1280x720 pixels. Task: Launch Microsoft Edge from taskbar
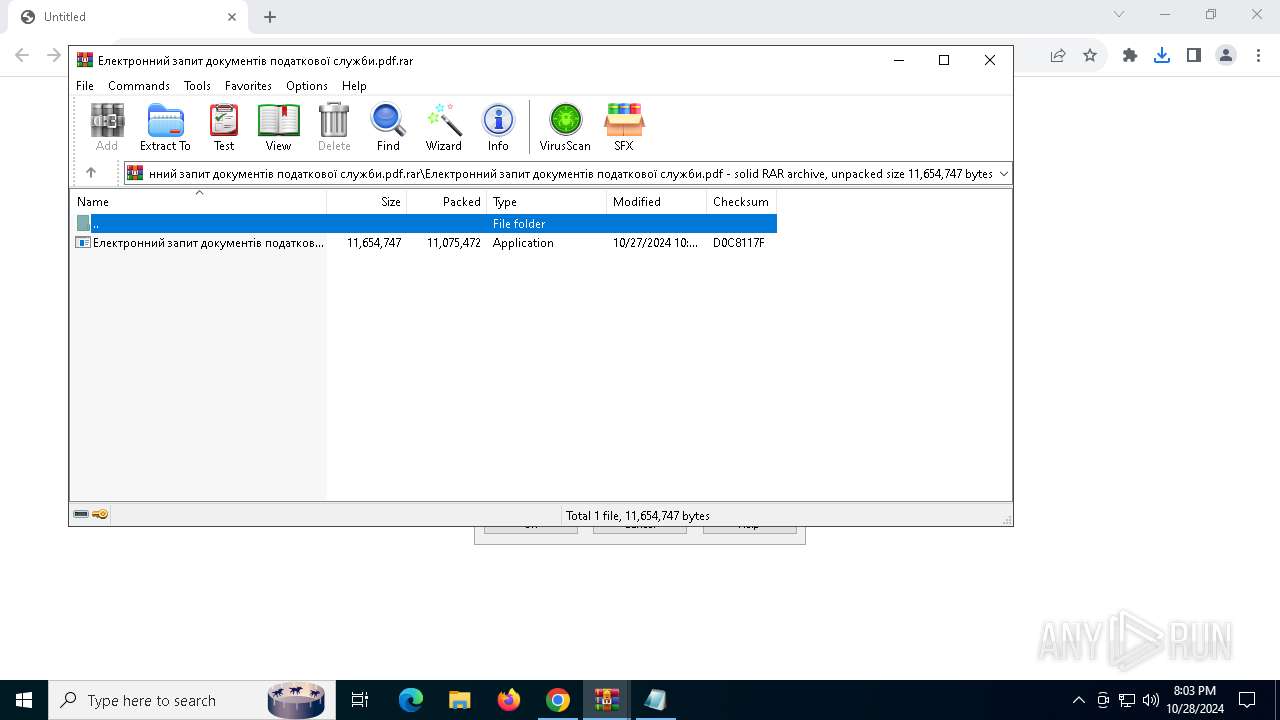click(411, 700)
